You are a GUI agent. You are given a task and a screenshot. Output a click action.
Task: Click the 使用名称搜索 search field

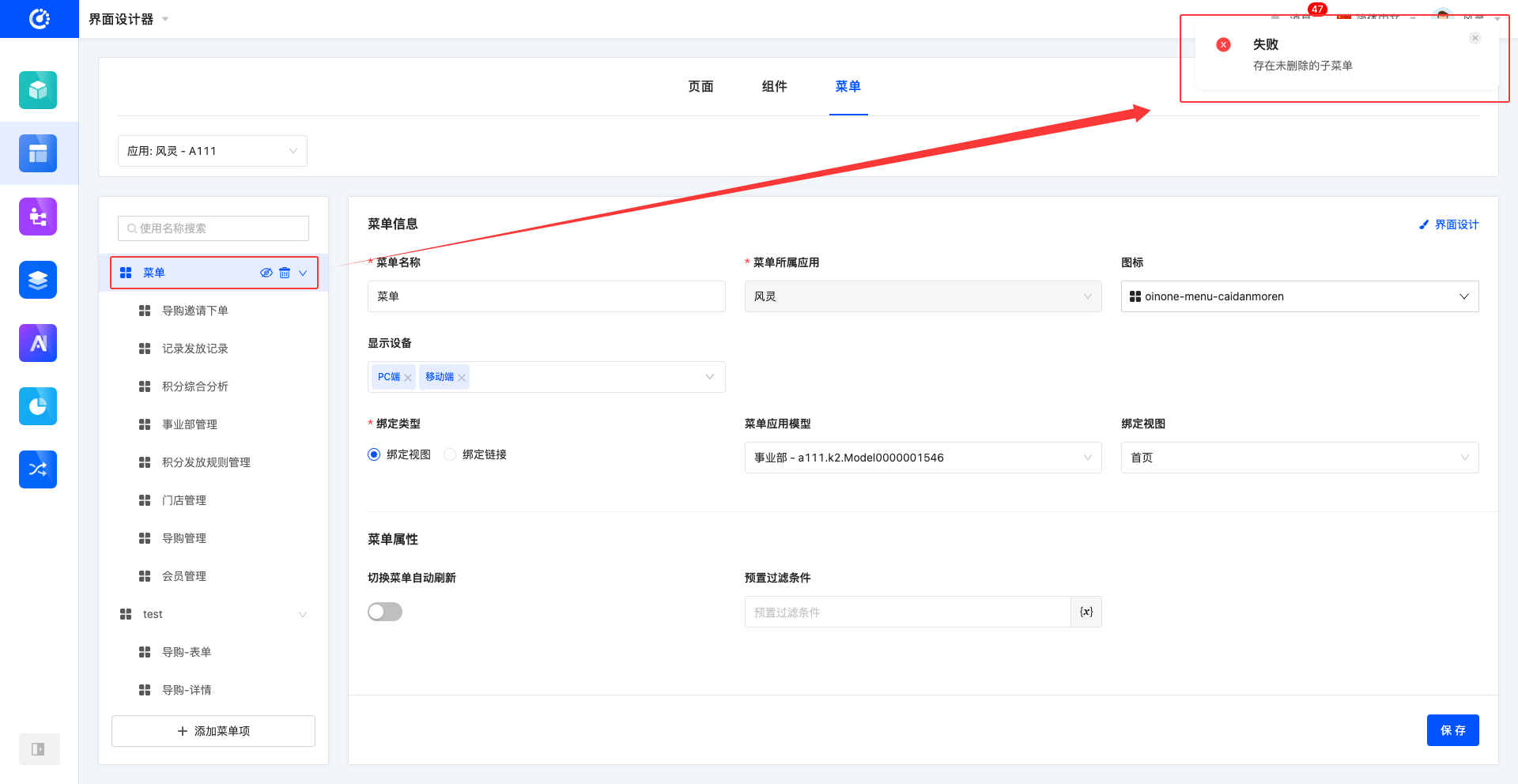pyautogui.click(x=213, y=228)
